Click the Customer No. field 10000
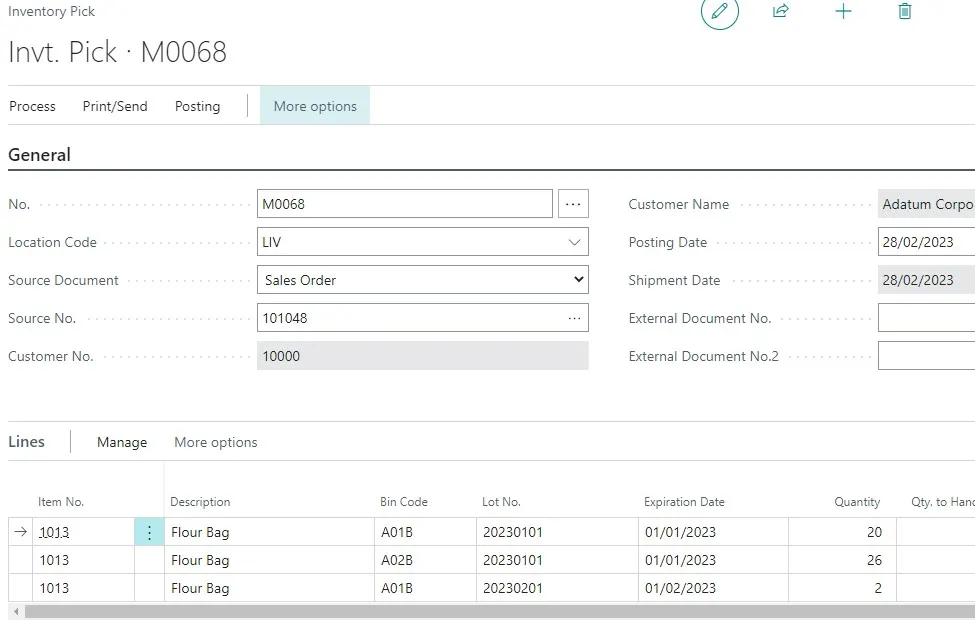This screenshot has width=975, height=636. point(423,356)
